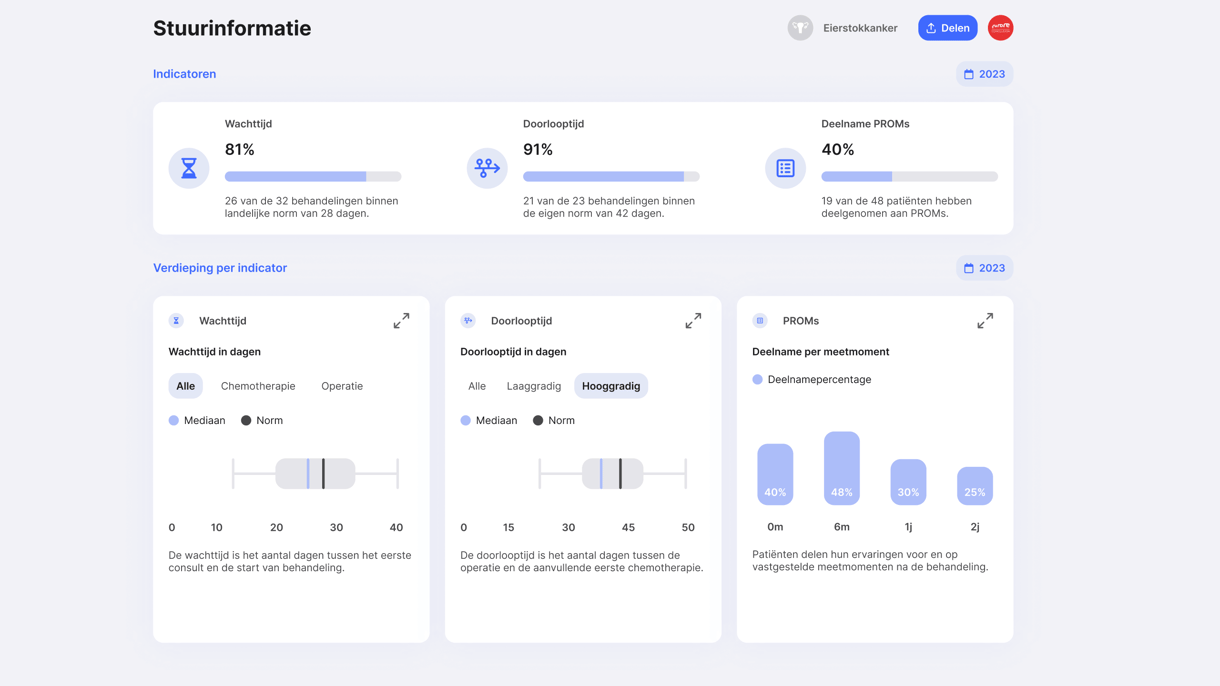Switch to the Laaggradig filter in Doorlooptijd
This screenshot has height=686, width=1220.
click(534, 385)
